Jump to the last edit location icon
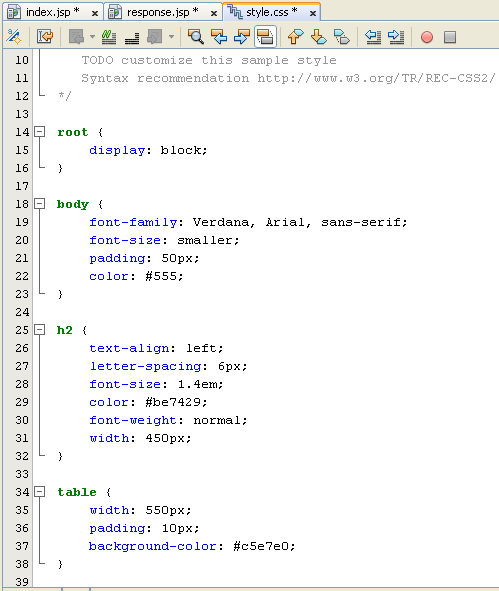 (x=45, y=37)
